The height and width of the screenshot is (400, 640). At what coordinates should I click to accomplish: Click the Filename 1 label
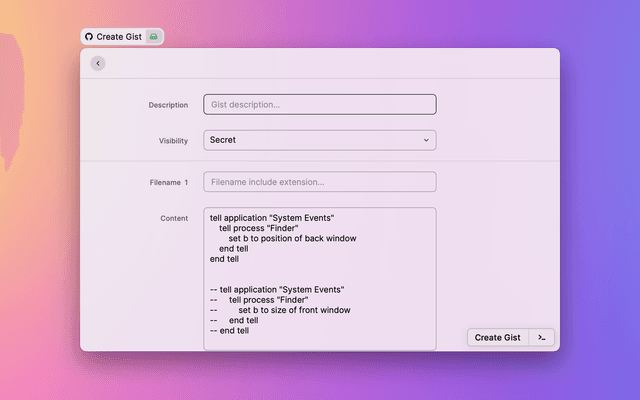(162, 182)
